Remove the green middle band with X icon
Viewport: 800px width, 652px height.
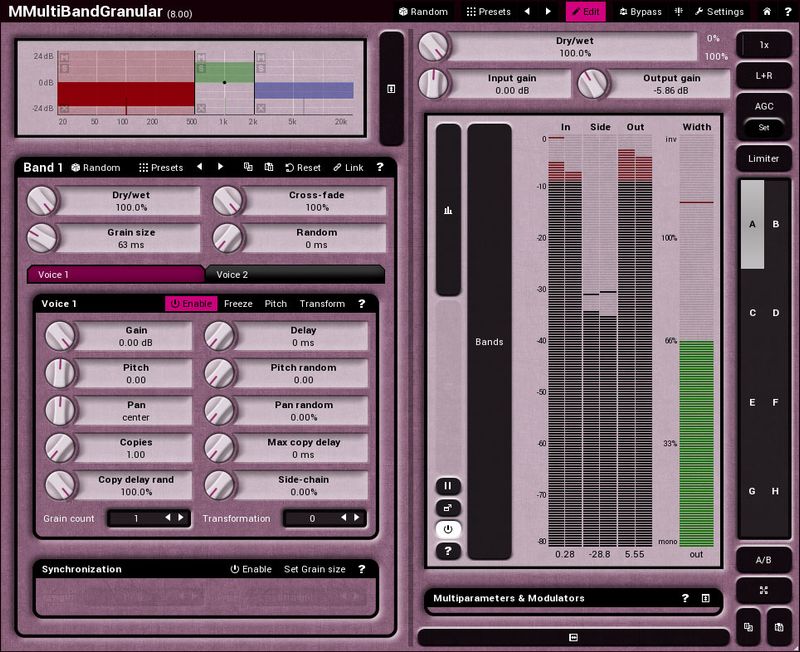pyautogui.click(x=201, y=108)
